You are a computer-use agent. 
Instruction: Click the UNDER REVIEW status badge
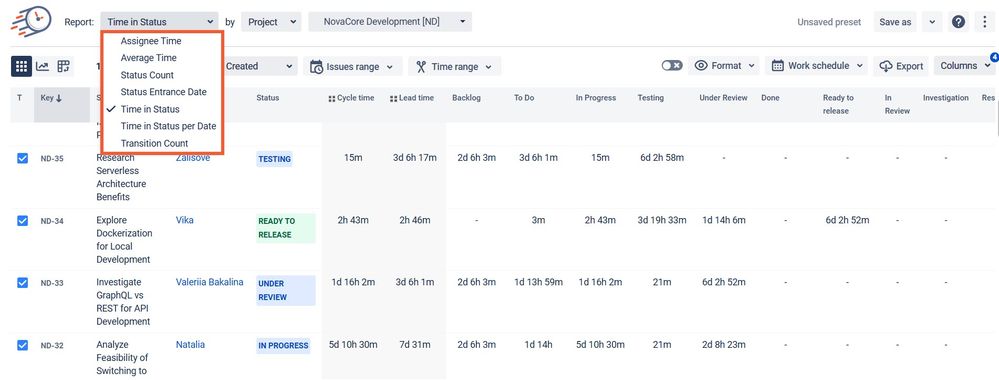pyautogui.click(x=285, y=290)
